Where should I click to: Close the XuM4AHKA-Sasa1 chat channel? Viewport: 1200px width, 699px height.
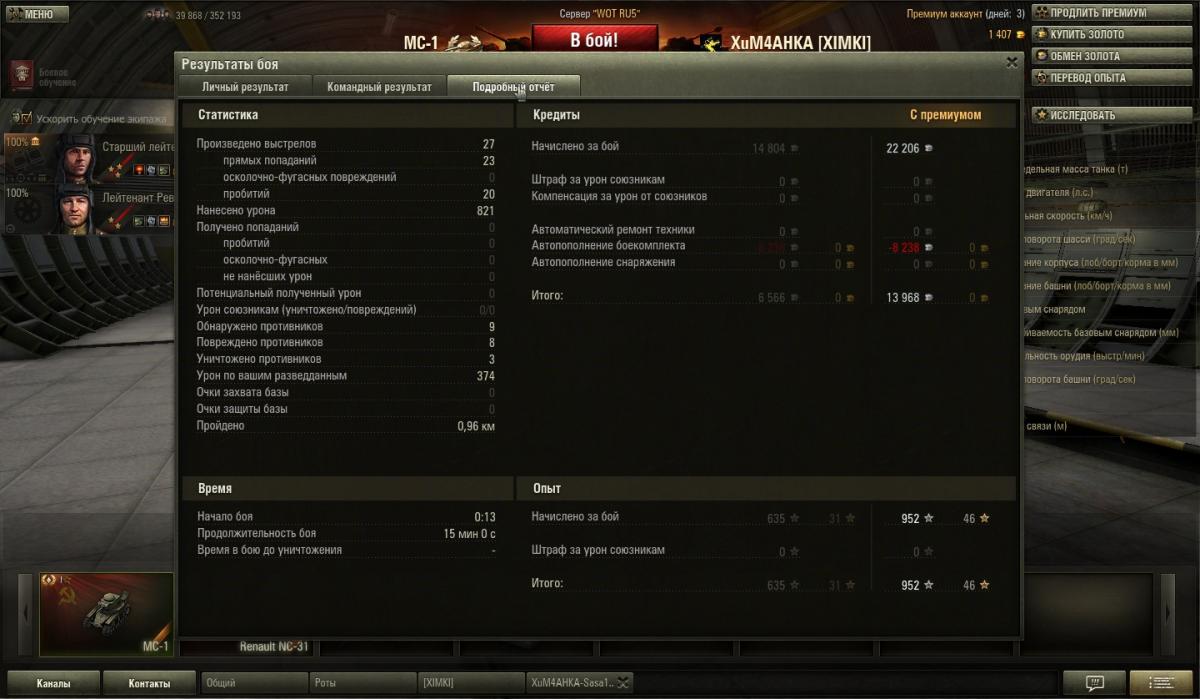click(x=622, y=683)
